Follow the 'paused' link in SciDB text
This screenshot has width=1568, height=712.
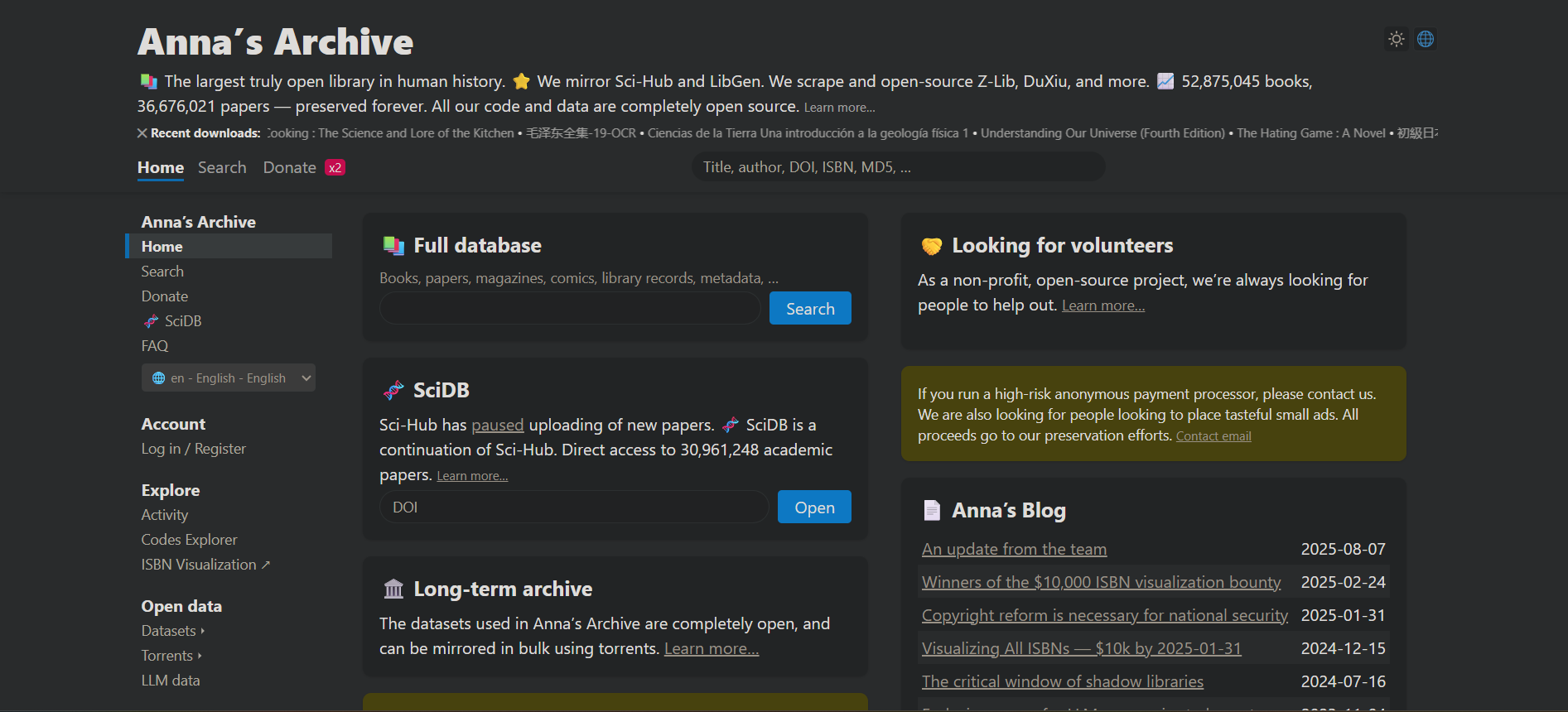(498, 425)
